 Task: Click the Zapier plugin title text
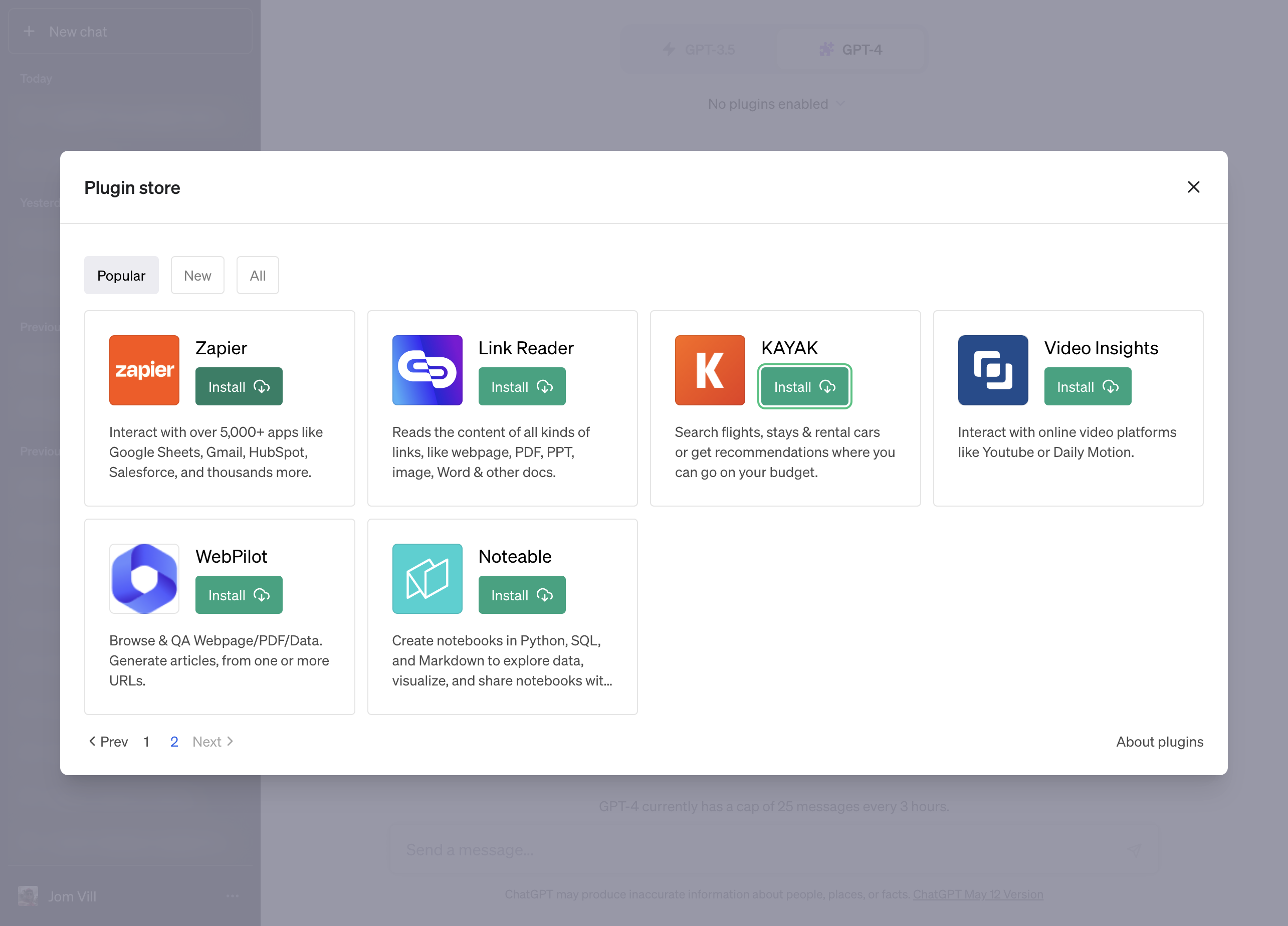221,348
